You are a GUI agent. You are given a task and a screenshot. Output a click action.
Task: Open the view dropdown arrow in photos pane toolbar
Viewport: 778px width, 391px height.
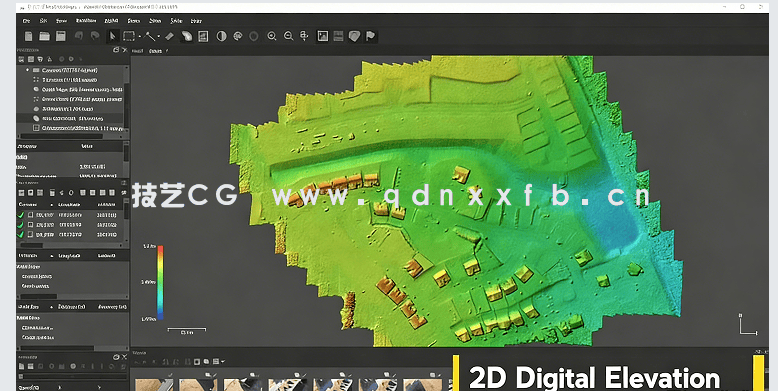[x=223, y=362]
